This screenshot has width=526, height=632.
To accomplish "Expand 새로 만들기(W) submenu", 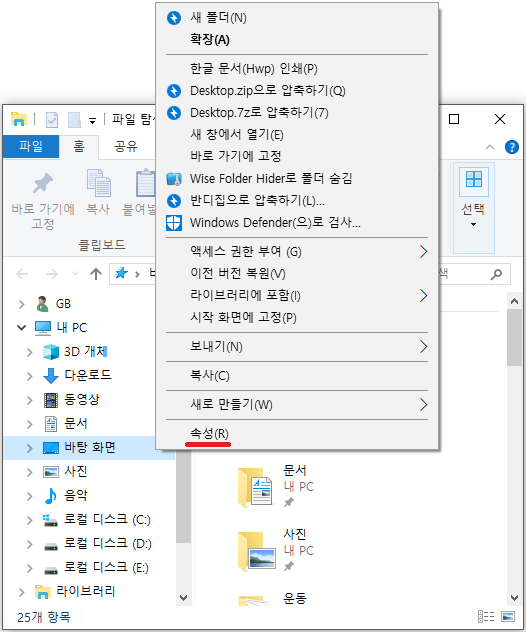I will 297,404.
